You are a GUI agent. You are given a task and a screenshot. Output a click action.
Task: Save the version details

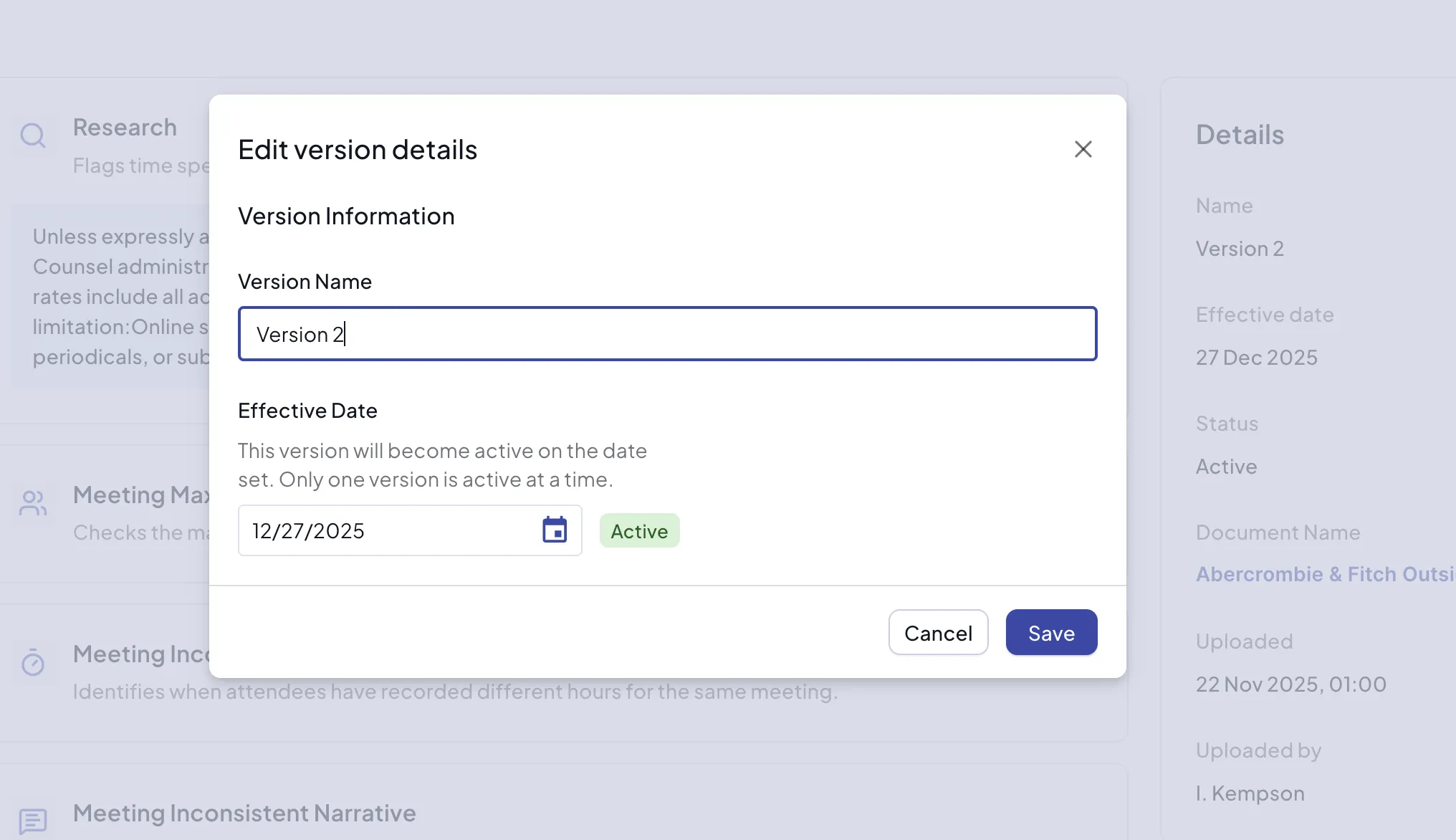[x=1050, y=633]
